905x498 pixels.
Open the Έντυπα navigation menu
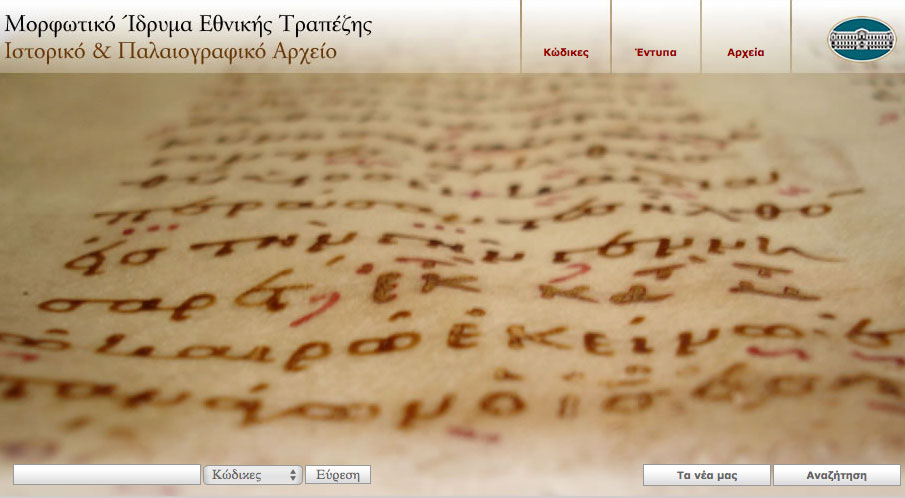click(656, 53)
